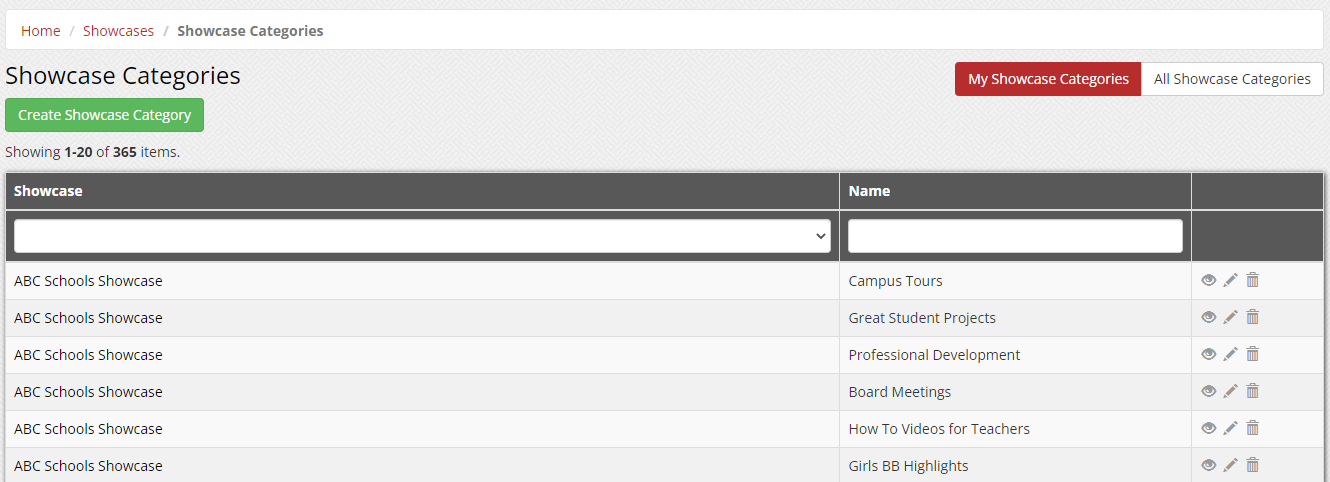The image size is (1330, 482).
Task: View the Campus Tours category
Action: [x=1208, y=280]
